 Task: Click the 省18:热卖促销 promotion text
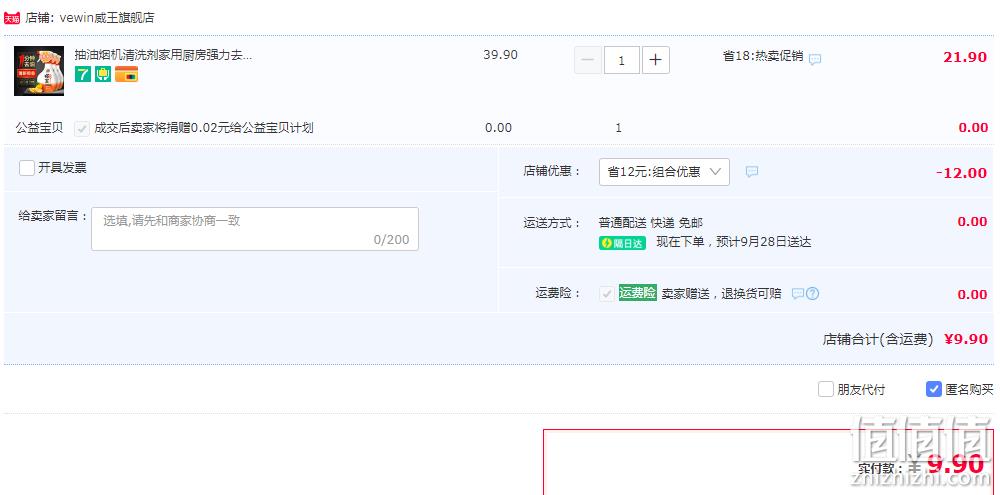coord(763,55)
